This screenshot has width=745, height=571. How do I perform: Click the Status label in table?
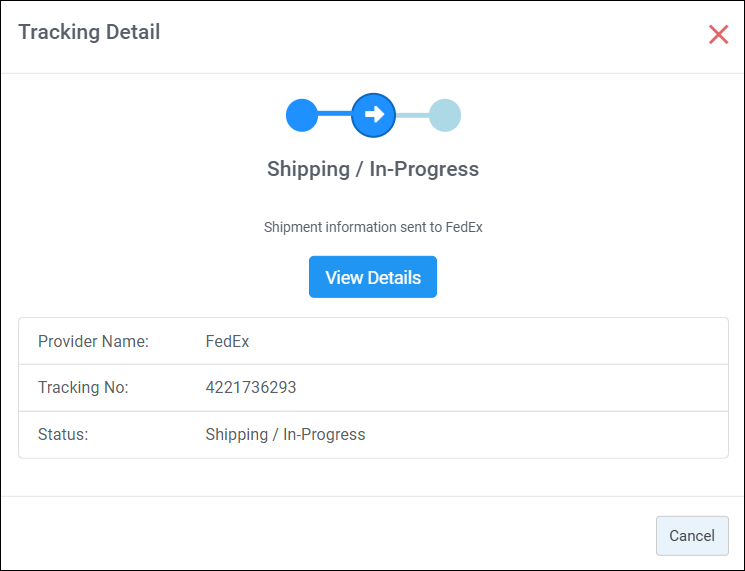click(63, 434)
